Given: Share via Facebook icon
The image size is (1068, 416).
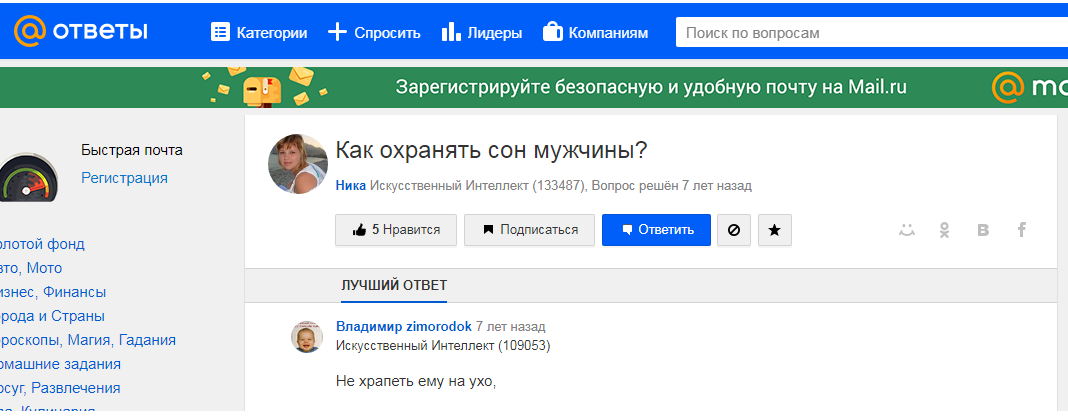Looking at the screenshot, I should [1022, 230].
